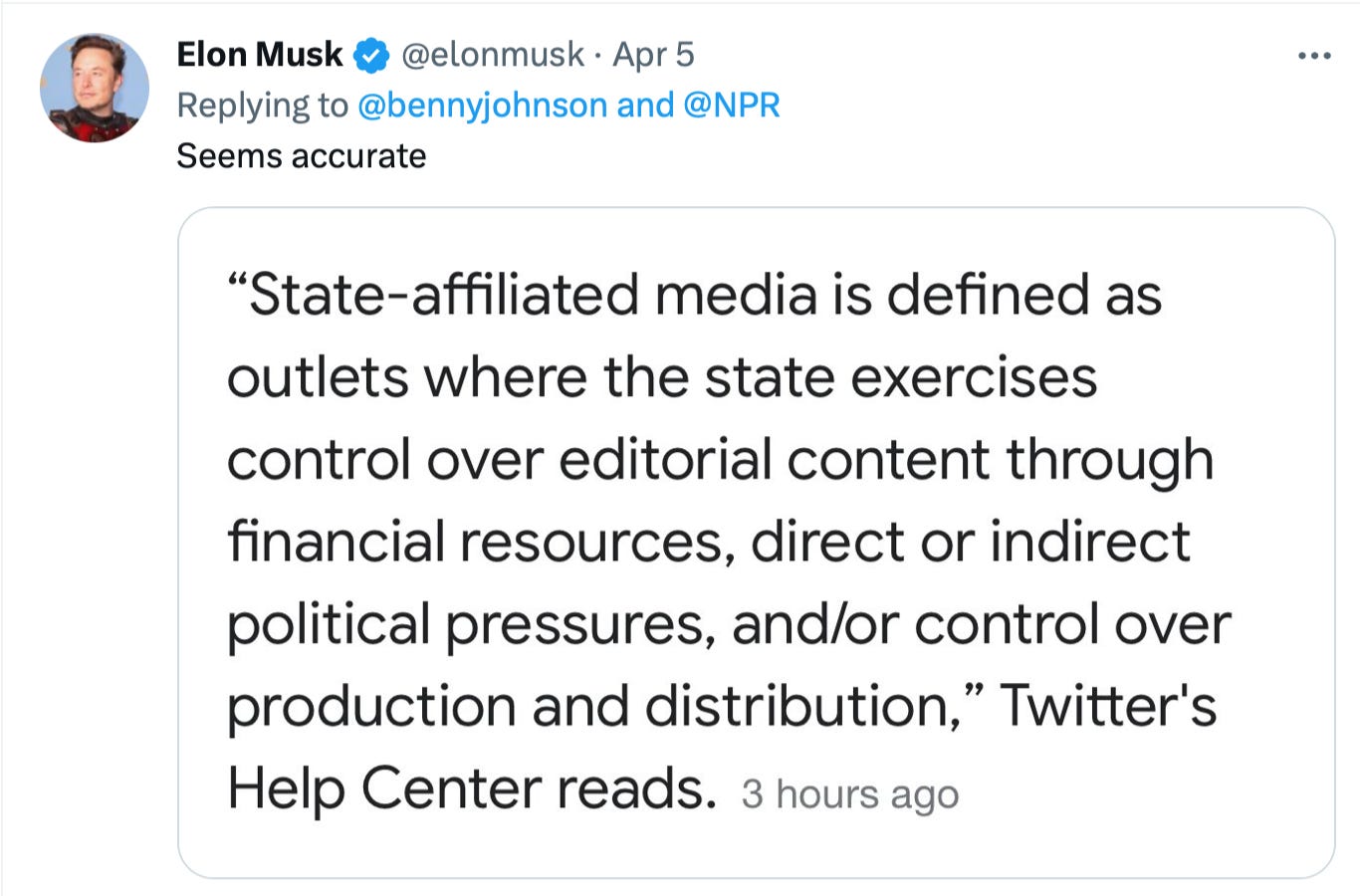Click "outlets where the state exercises" line
Screen dimensions: 1360x896
coord(661,378)
